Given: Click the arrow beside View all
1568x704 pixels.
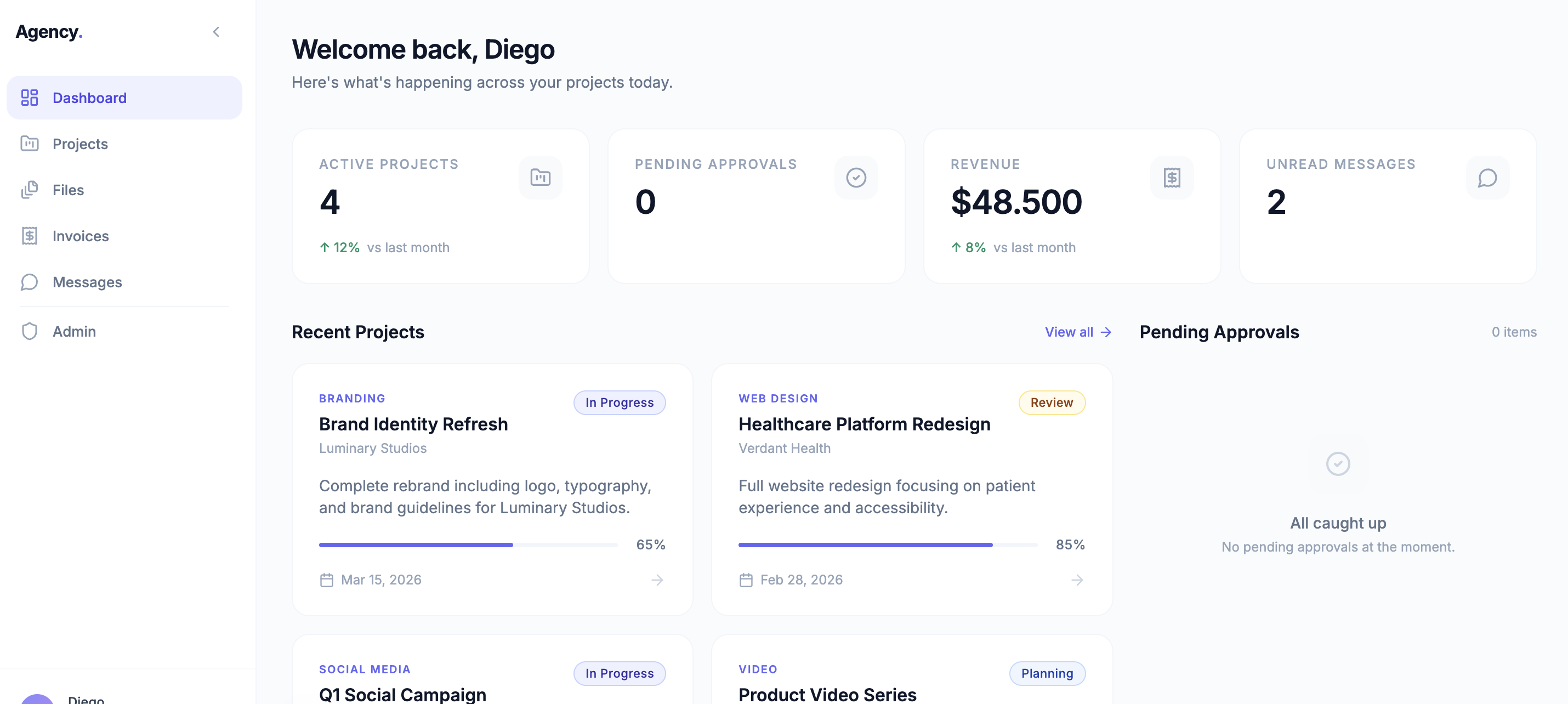Looking at the screenshot, I should (x=1106, y=332).
